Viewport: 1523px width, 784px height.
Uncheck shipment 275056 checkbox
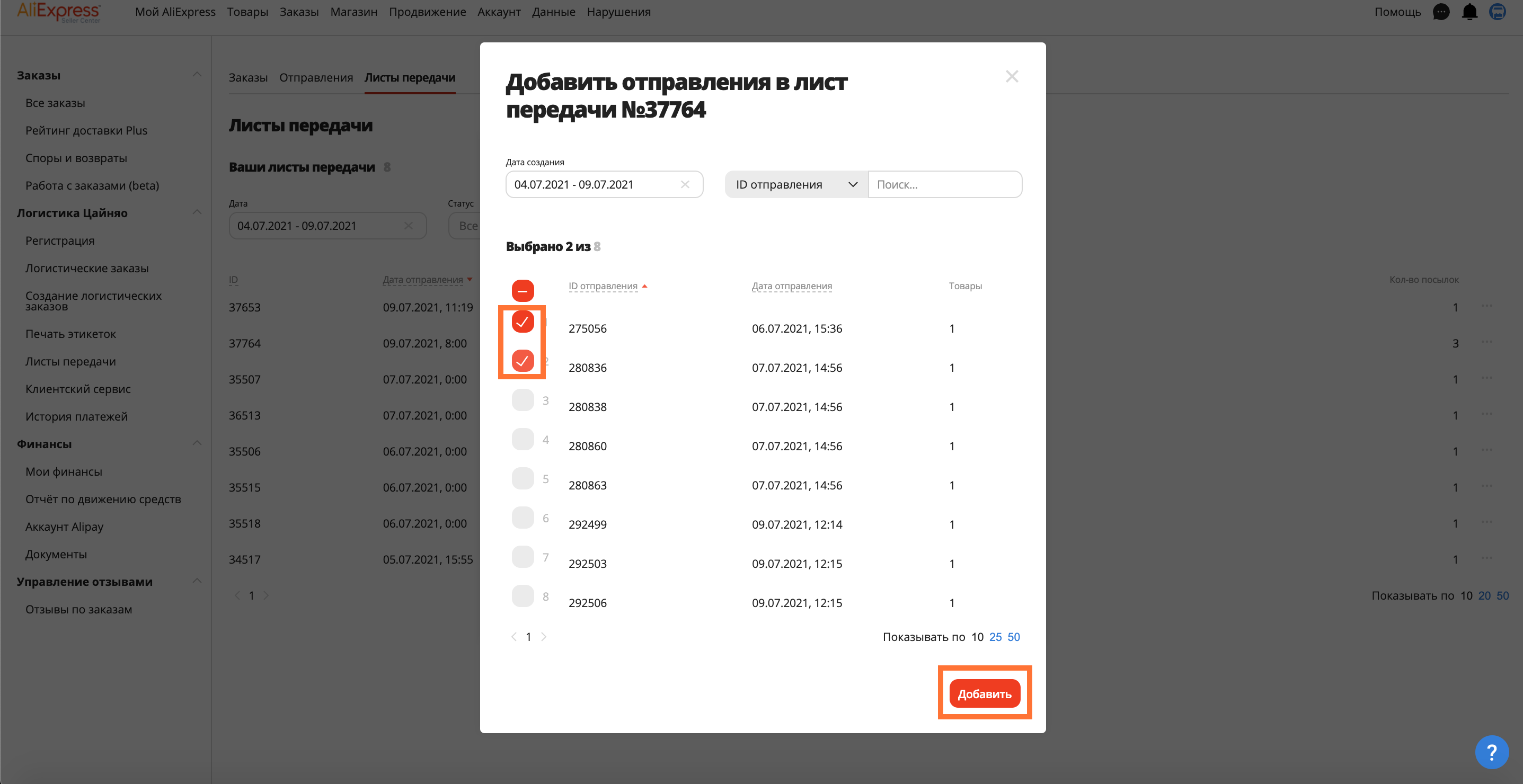pyautogui.click(x=523, y=322)
